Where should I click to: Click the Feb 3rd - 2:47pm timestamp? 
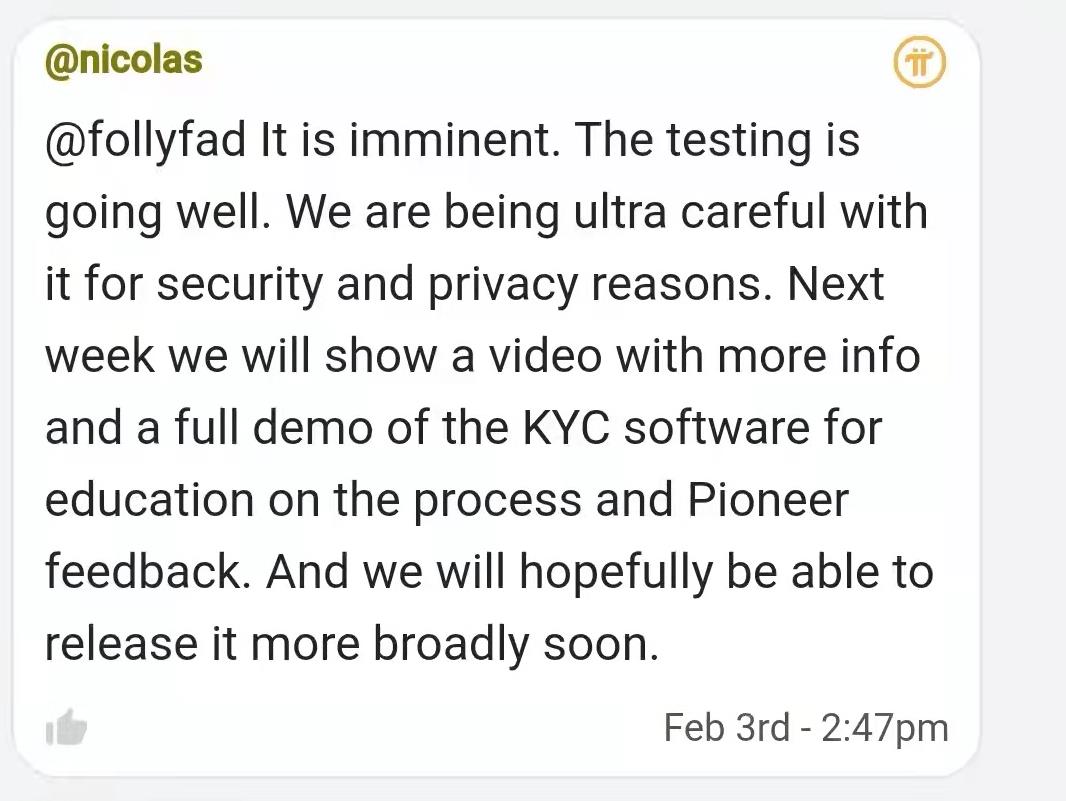pyautogui.click(x=806, y=728)
